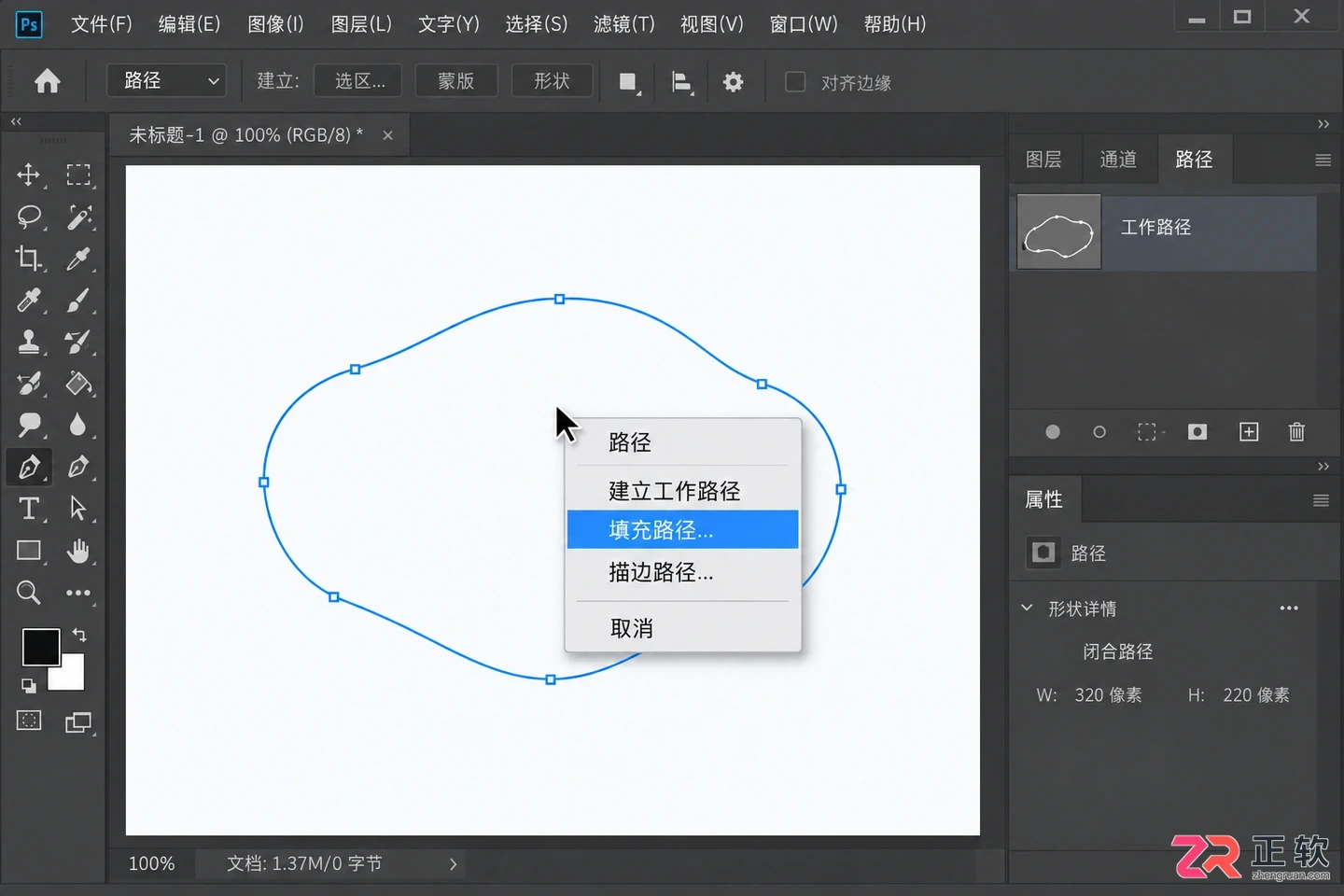
Task: Select the Zoom magnifier tool
Action: click(29, 592)
